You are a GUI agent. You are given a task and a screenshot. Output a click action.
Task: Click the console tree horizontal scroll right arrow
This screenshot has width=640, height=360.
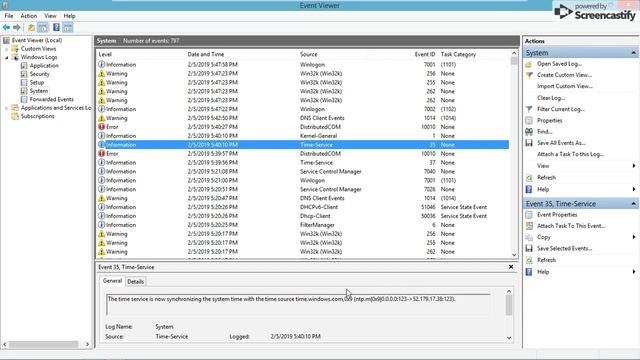pyautogui.click(x=87, y=344)
